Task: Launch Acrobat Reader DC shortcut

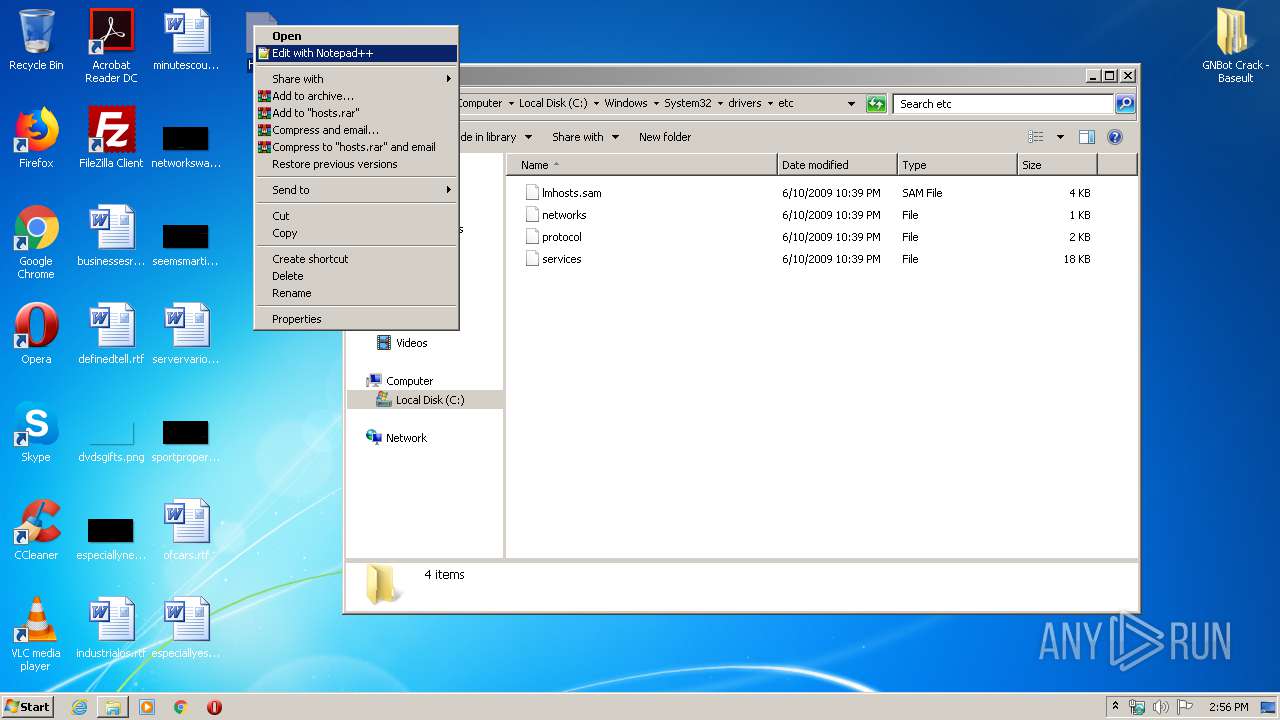Action: 111,45
